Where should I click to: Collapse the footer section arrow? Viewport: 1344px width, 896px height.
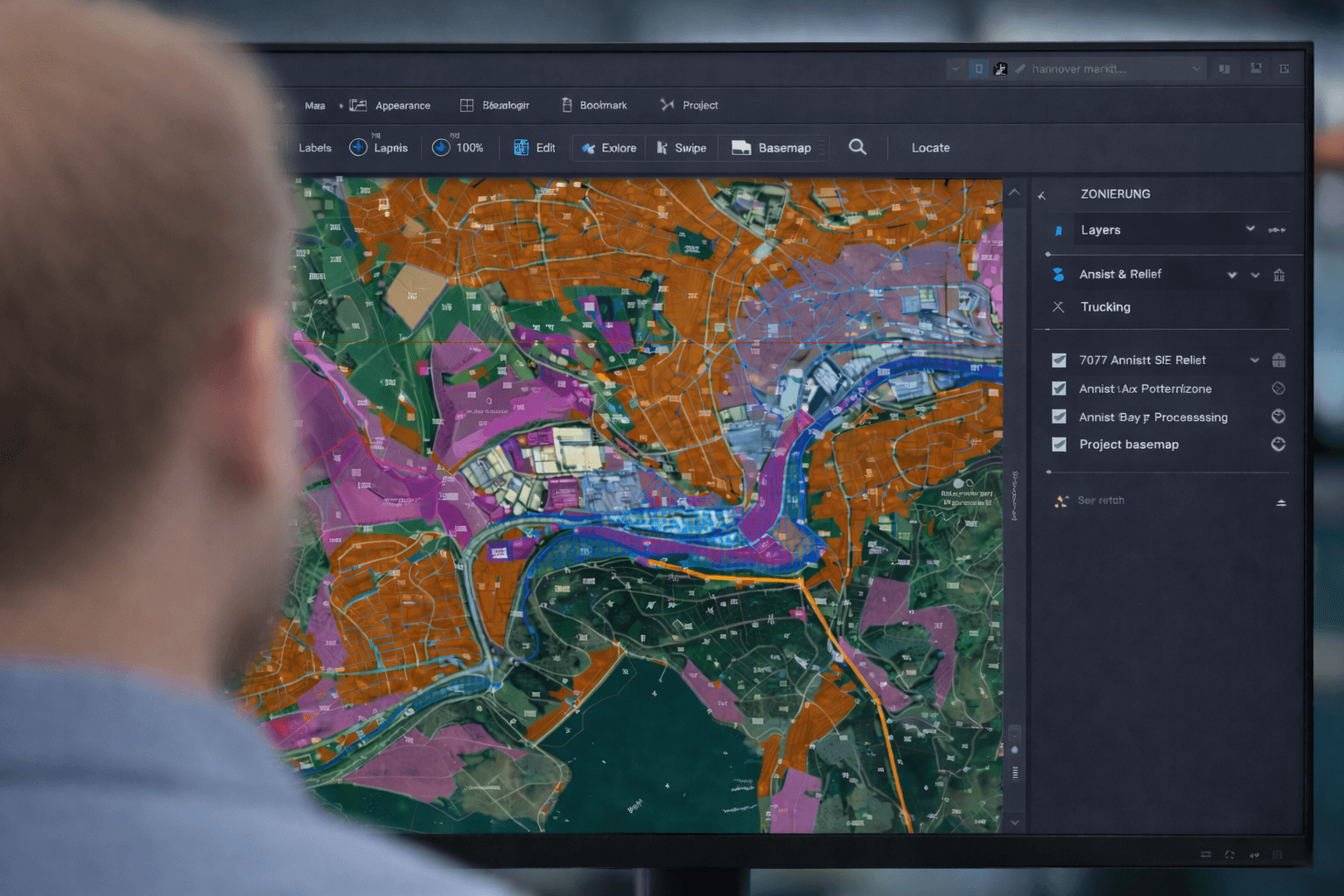[1281, 503]
